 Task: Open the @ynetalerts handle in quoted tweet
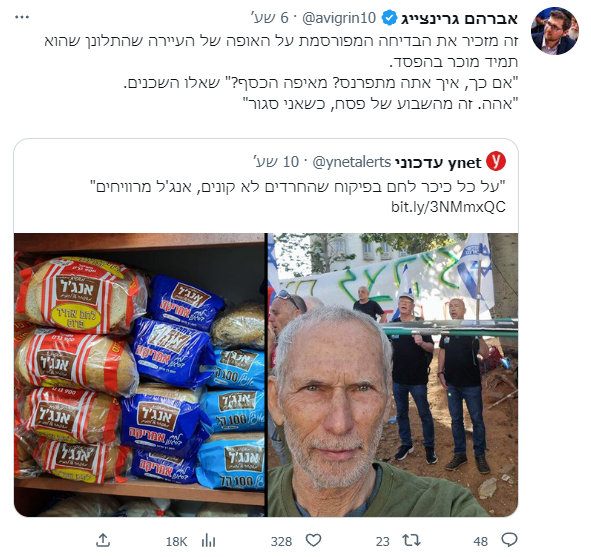click(352, 162)
